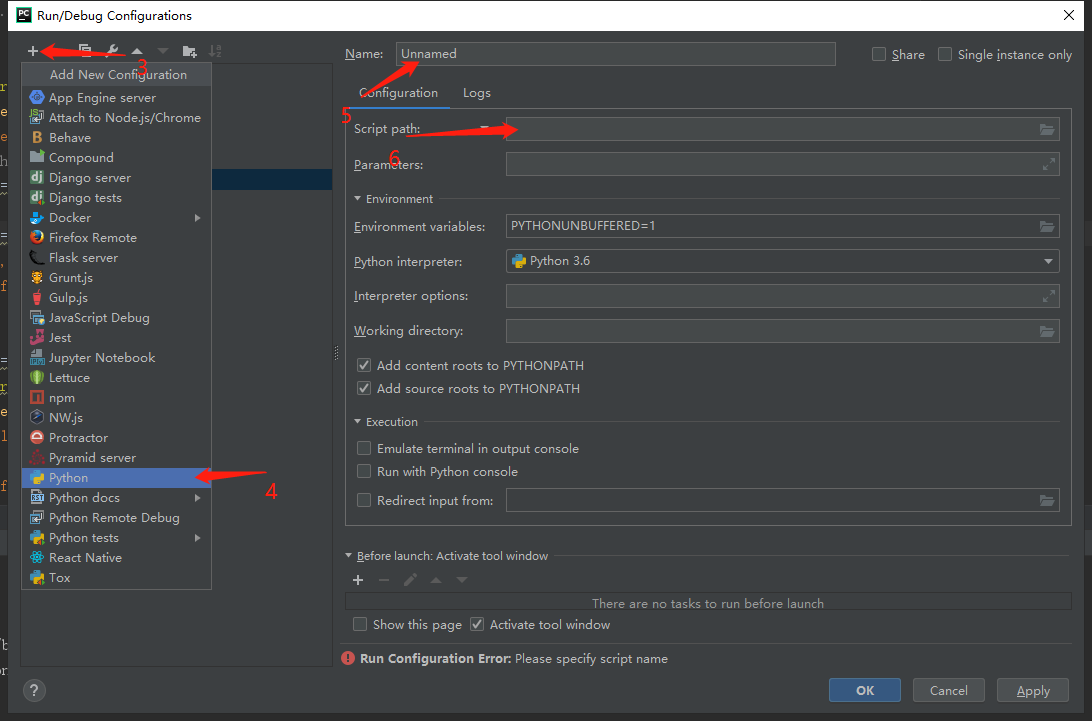Open the Script path type dropdown arrow
This screenshot has height=721, width=1092.
coord(484,129)
